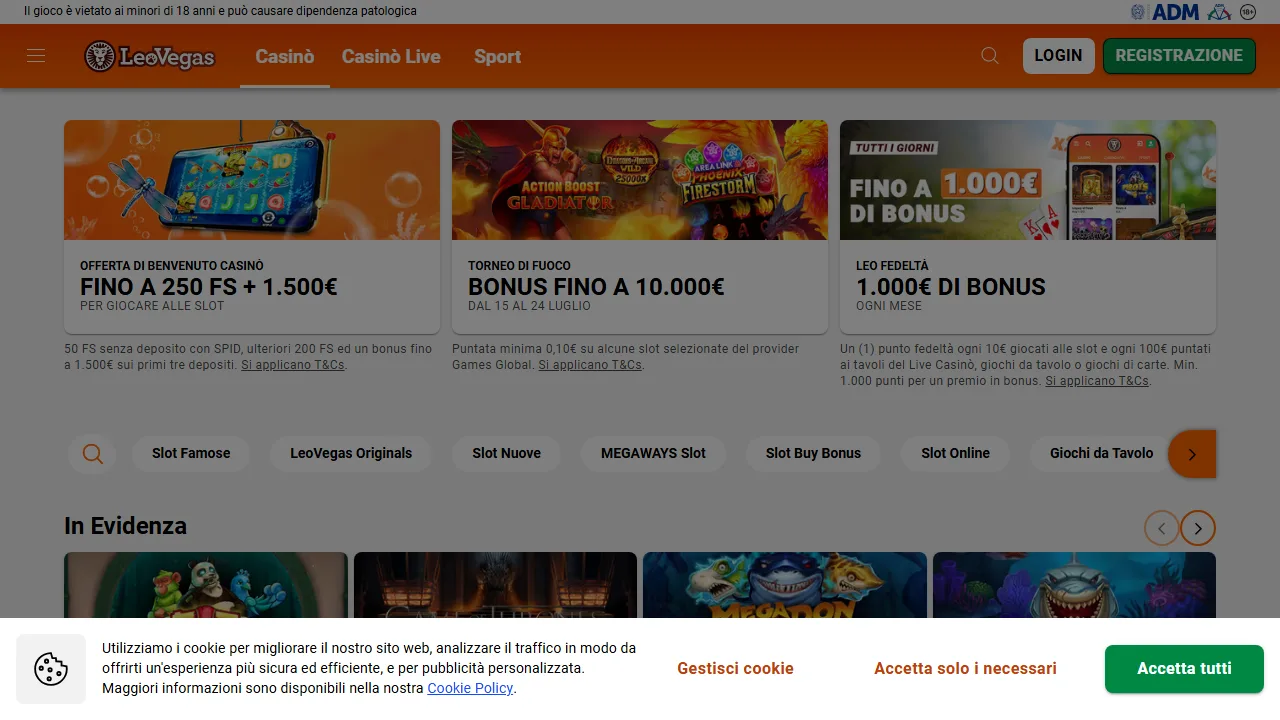Click the DAL 15 AL 24 LUGLIO text
1280x720 pixels.
(529, 306)
